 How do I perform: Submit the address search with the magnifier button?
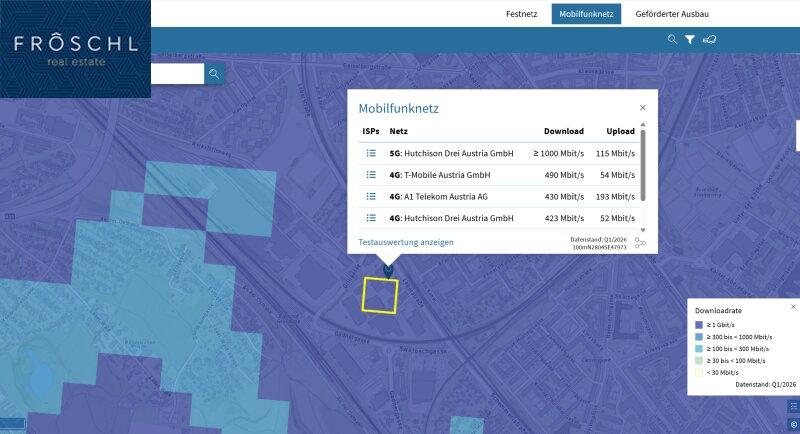214,74
